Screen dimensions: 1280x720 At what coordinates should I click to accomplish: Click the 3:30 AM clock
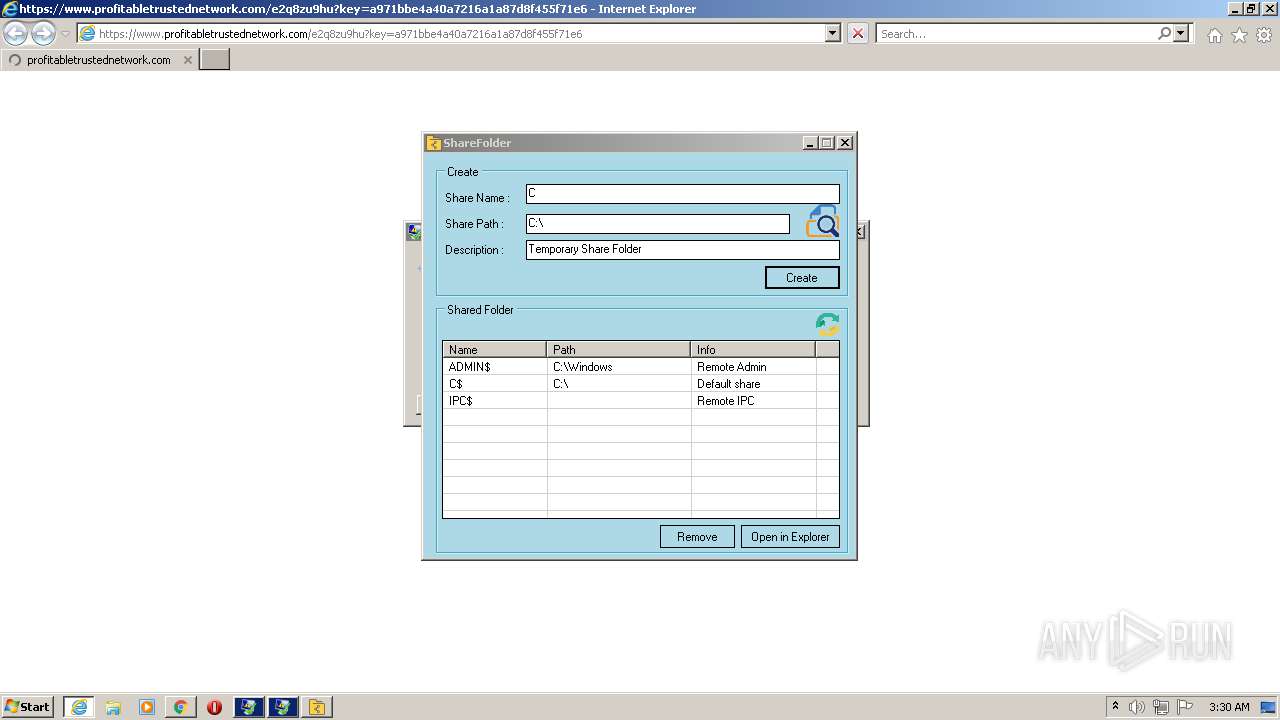[x=1229, y=706]
